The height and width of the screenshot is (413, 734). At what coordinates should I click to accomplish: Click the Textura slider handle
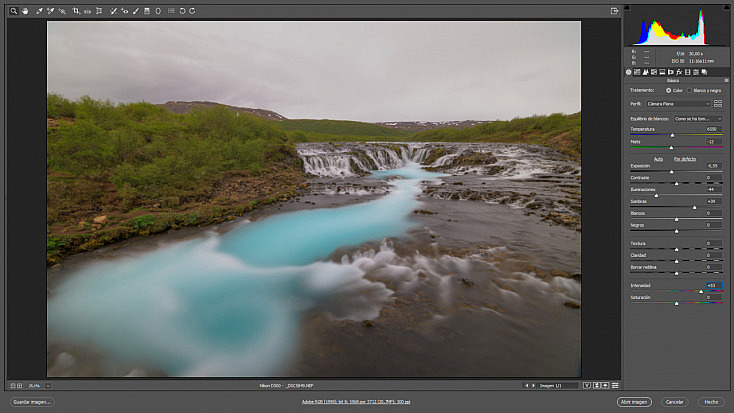coord(676,249)
